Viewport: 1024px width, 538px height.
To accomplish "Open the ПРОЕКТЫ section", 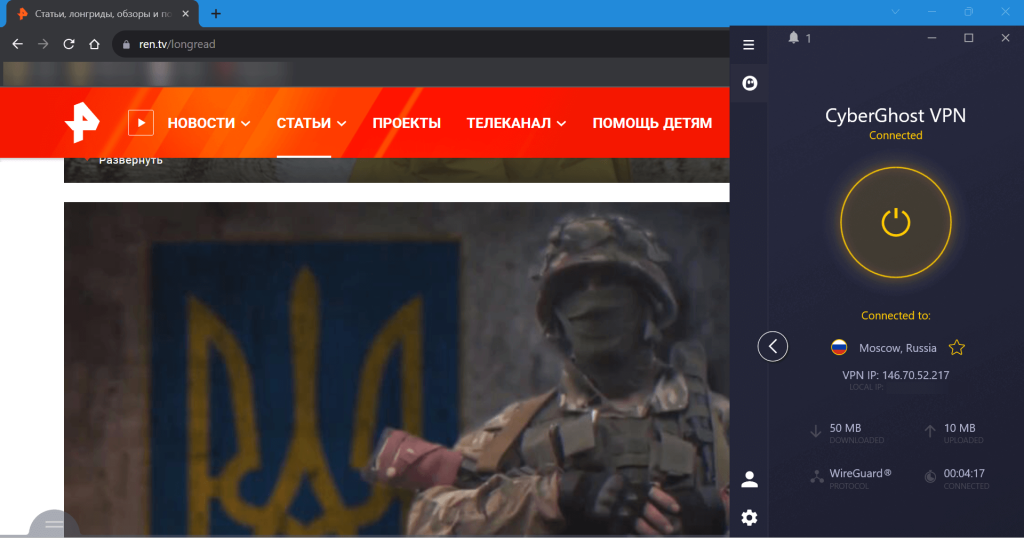I will tap(406, 123).
